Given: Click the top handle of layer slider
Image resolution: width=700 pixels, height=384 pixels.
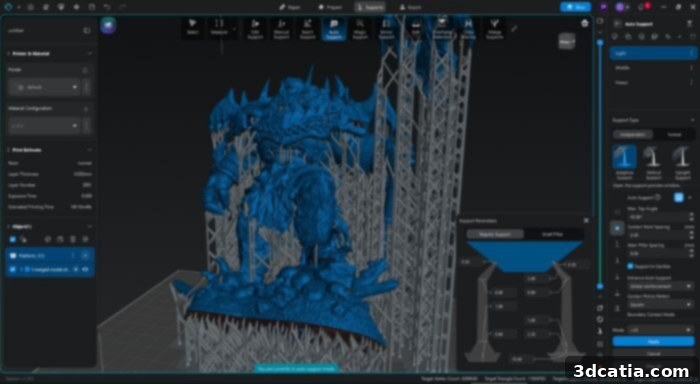Looking at the screenshot, I should [600, 42].
